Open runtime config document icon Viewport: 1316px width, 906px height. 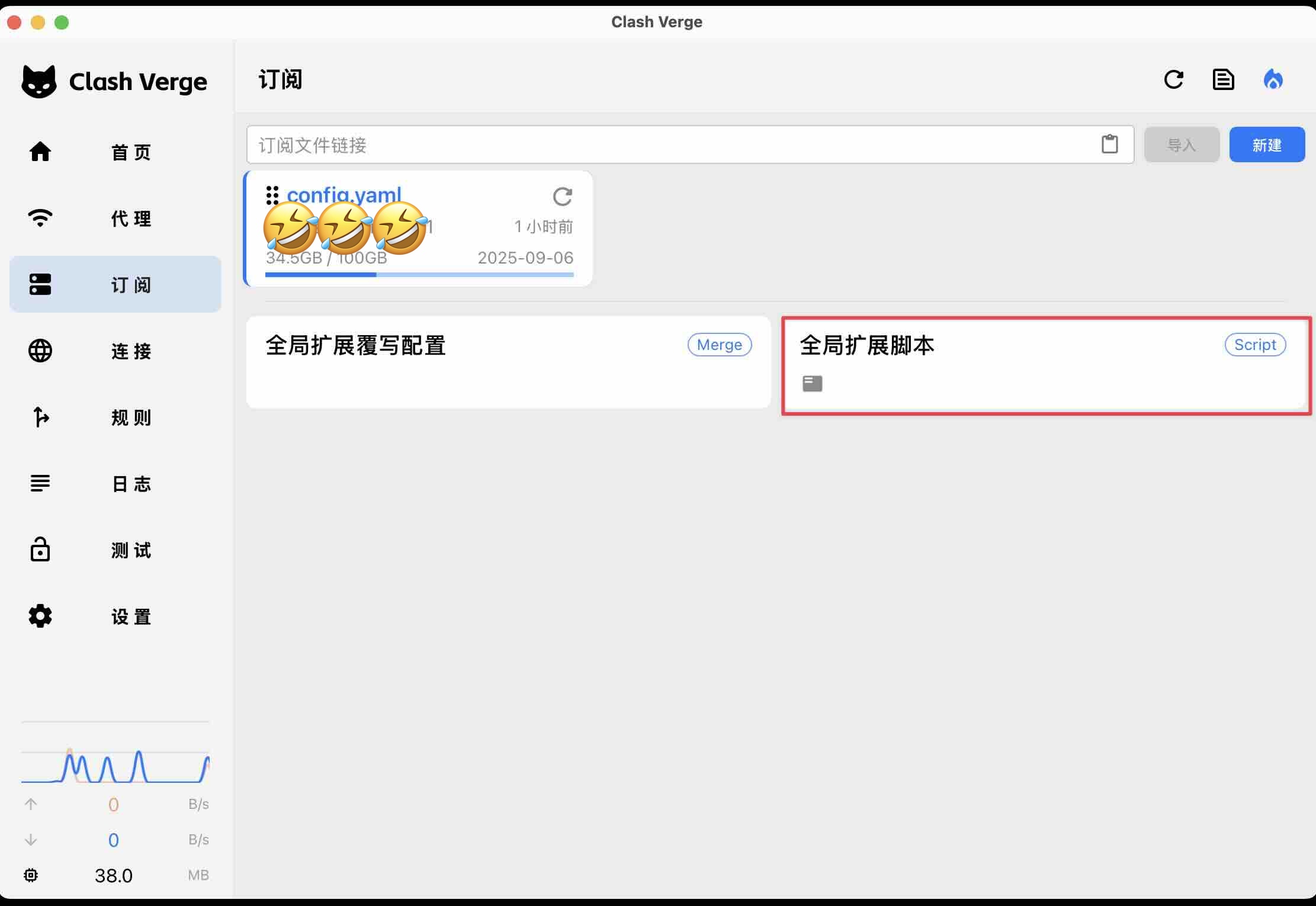1223,79
